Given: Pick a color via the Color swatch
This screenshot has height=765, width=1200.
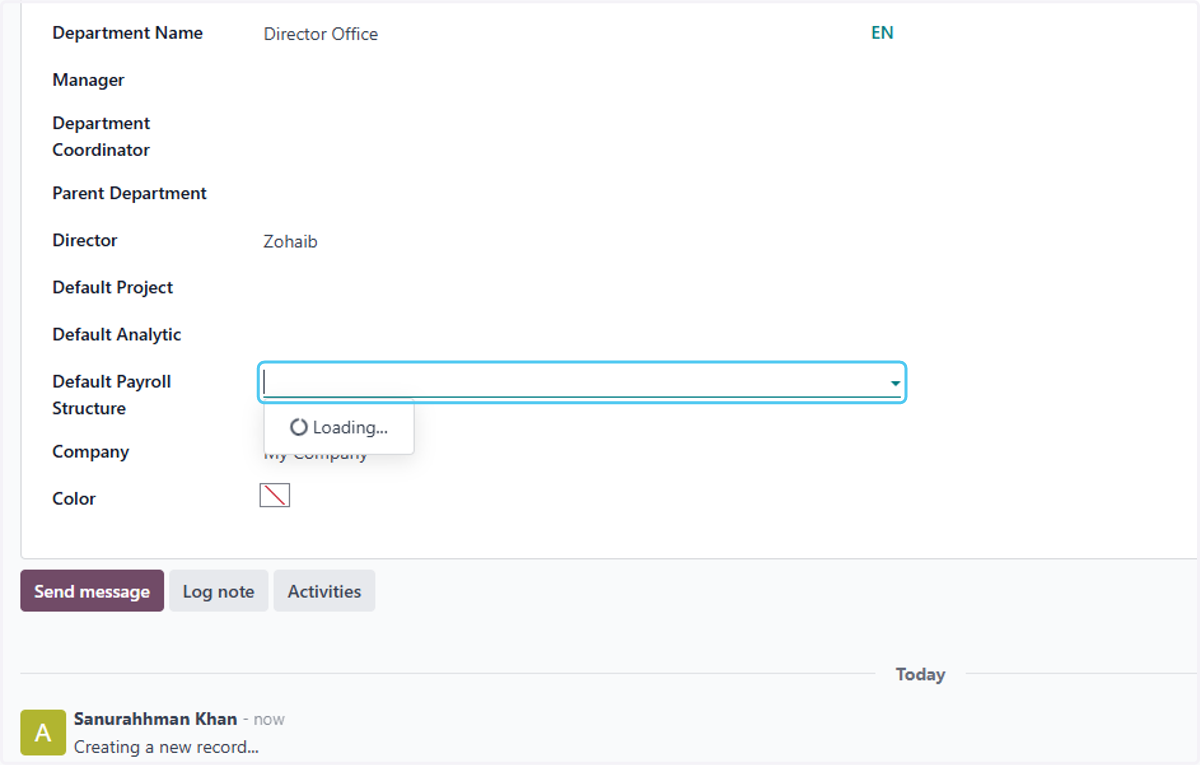Looking at the screenshot, I should tap(274, 495).
